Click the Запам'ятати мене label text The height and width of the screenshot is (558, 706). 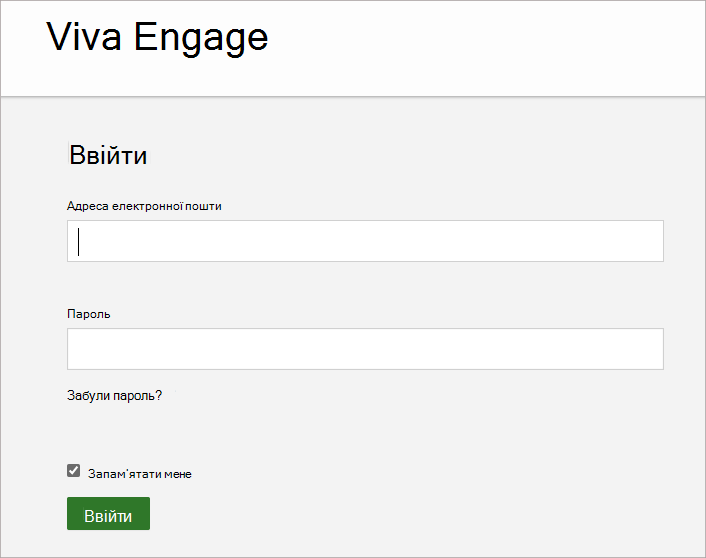[x=140, y=474]
